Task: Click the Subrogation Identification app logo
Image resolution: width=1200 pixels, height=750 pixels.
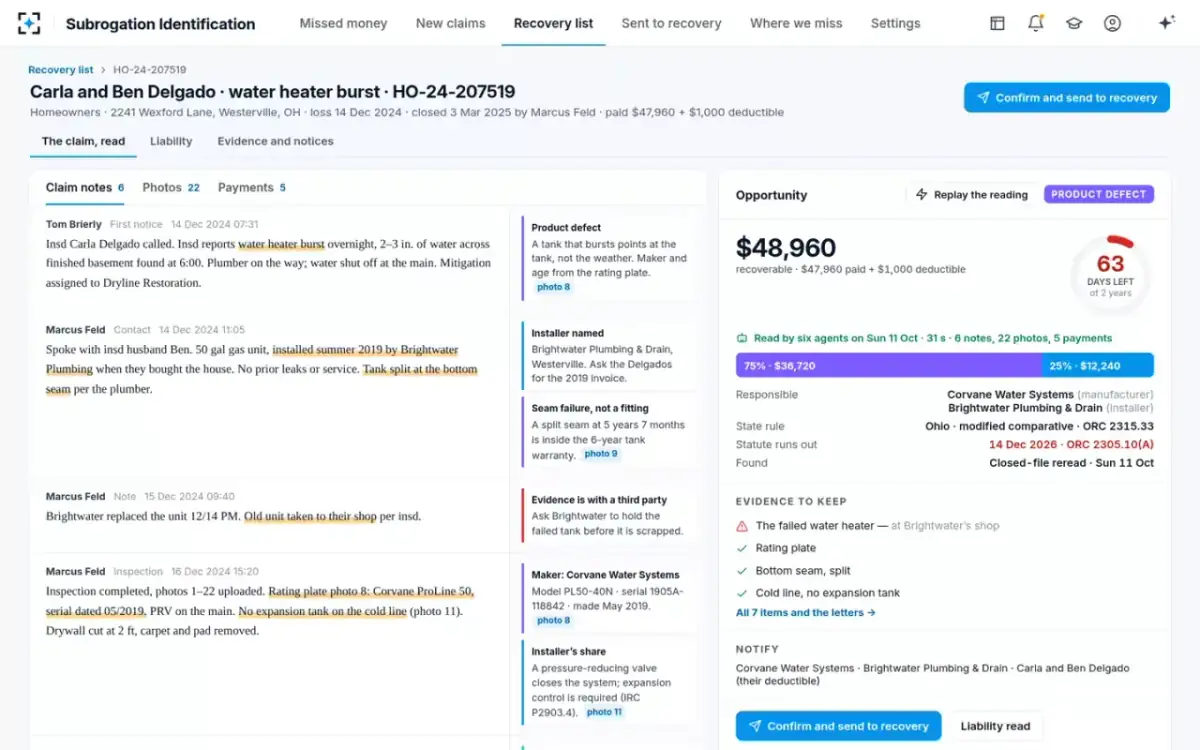Action: click(30, 23)
